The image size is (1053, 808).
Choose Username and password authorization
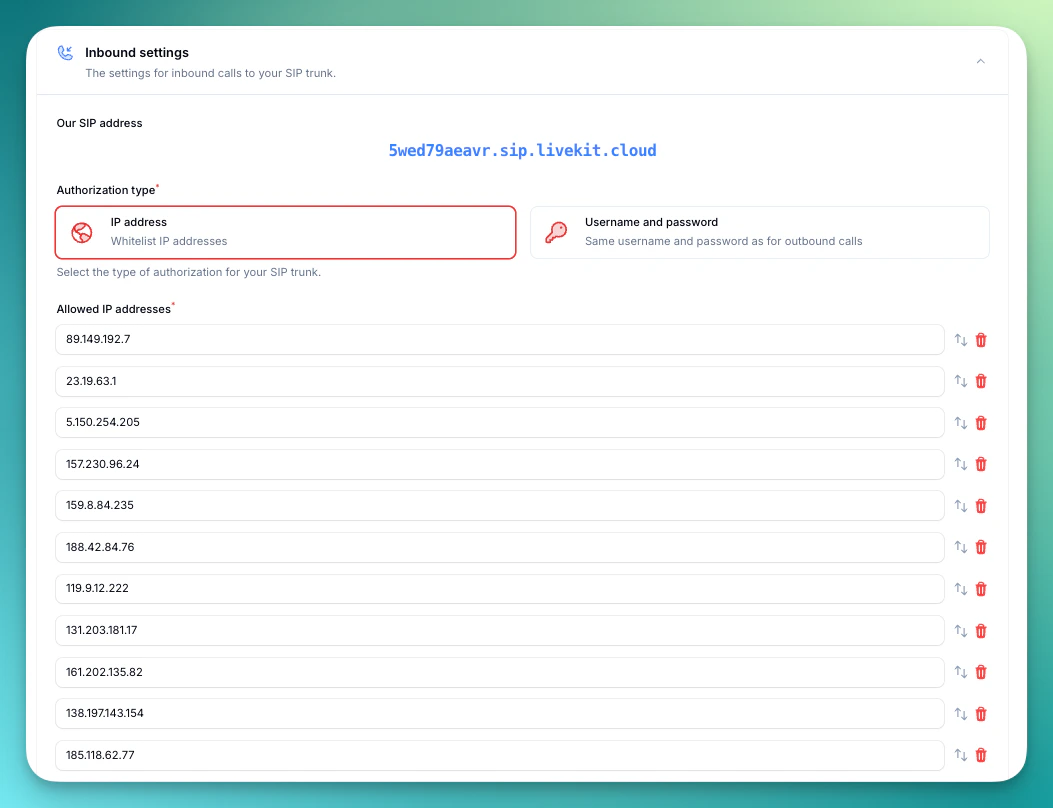760,232
